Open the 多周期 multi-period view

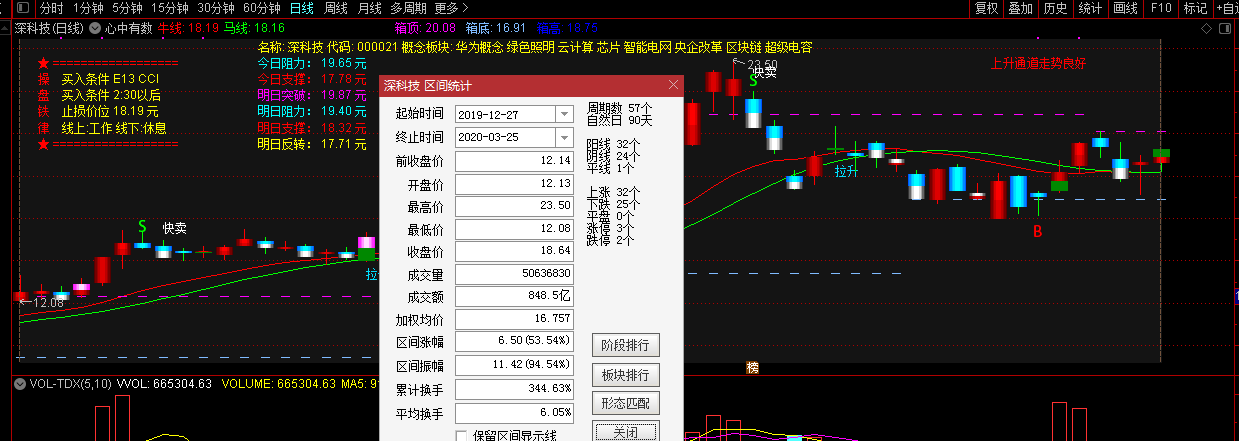(x=409, y=8)
